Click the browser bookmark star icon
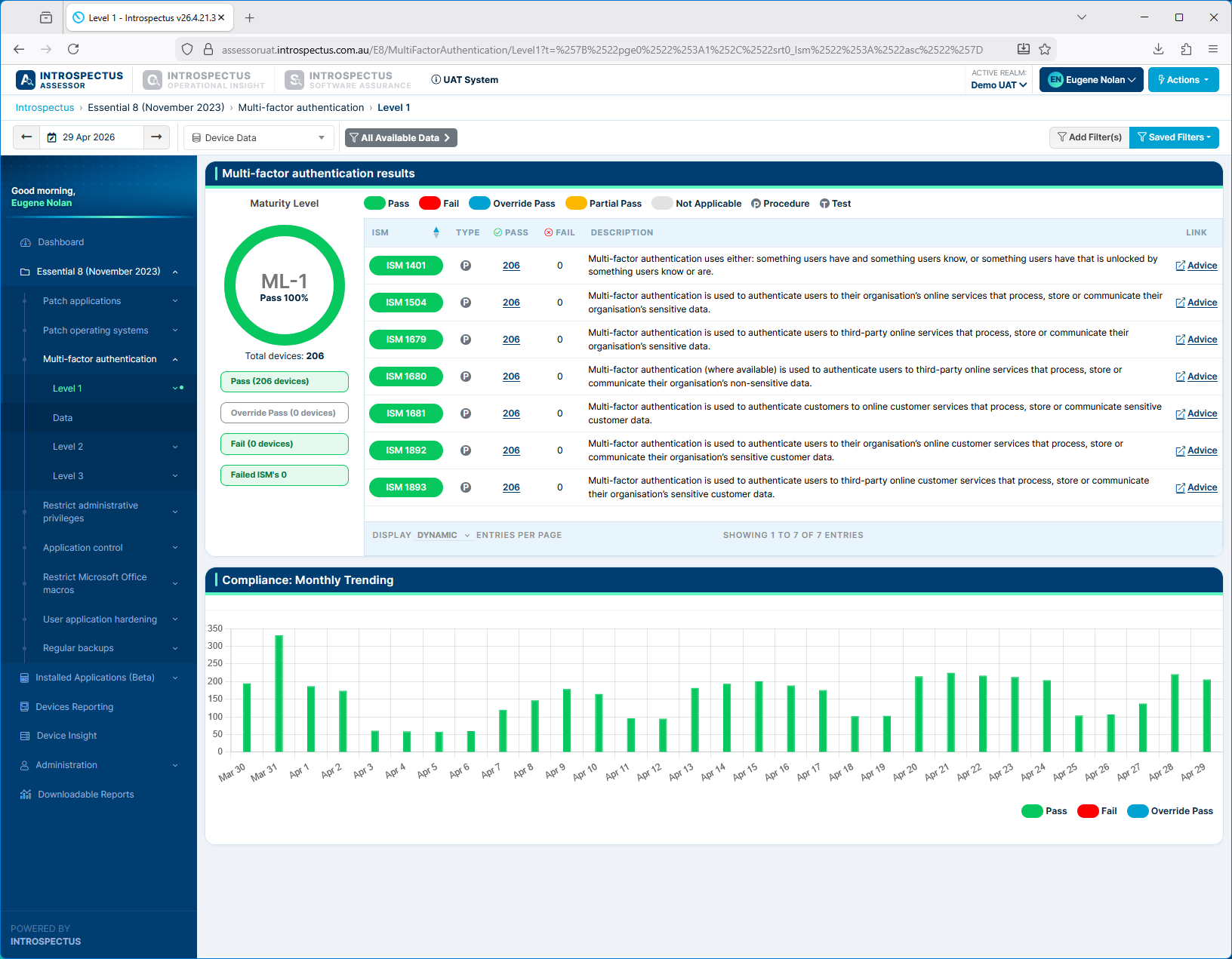Screen dimensions: 1232x959 (x=1045, y=49)
